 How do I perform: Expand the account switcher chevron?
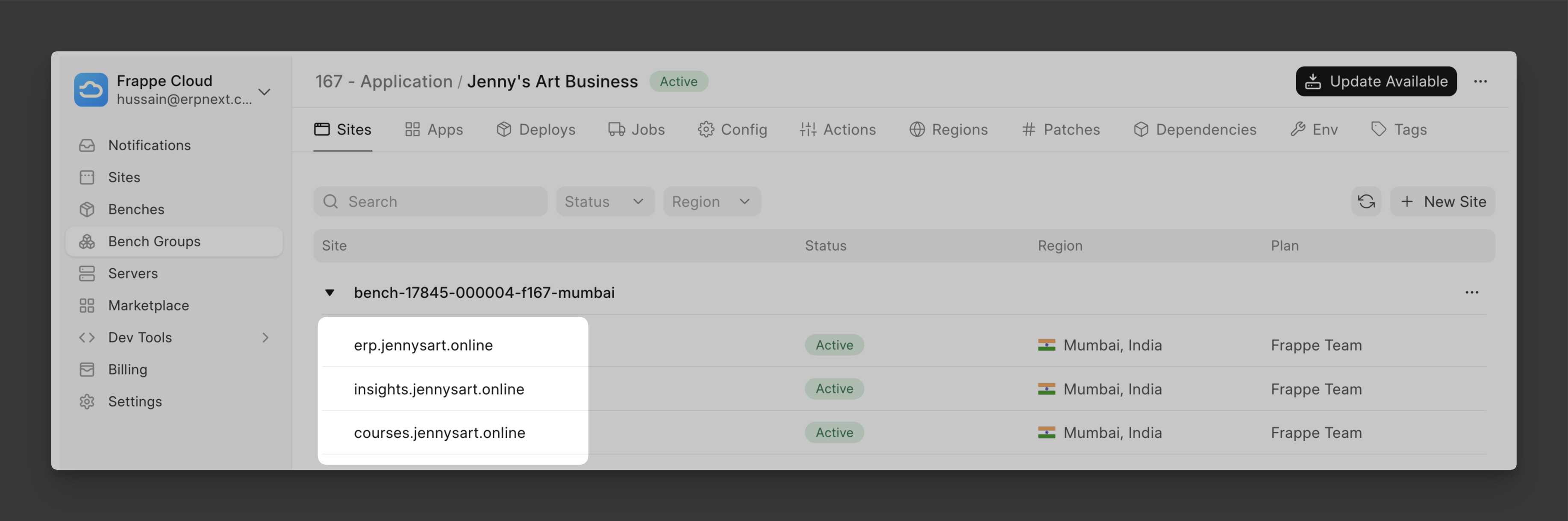click(264, 92)
